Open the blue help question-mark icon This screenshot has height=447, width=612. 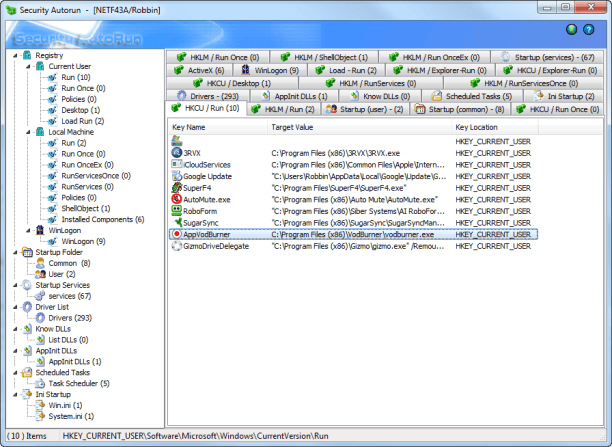tap(589, 30)
